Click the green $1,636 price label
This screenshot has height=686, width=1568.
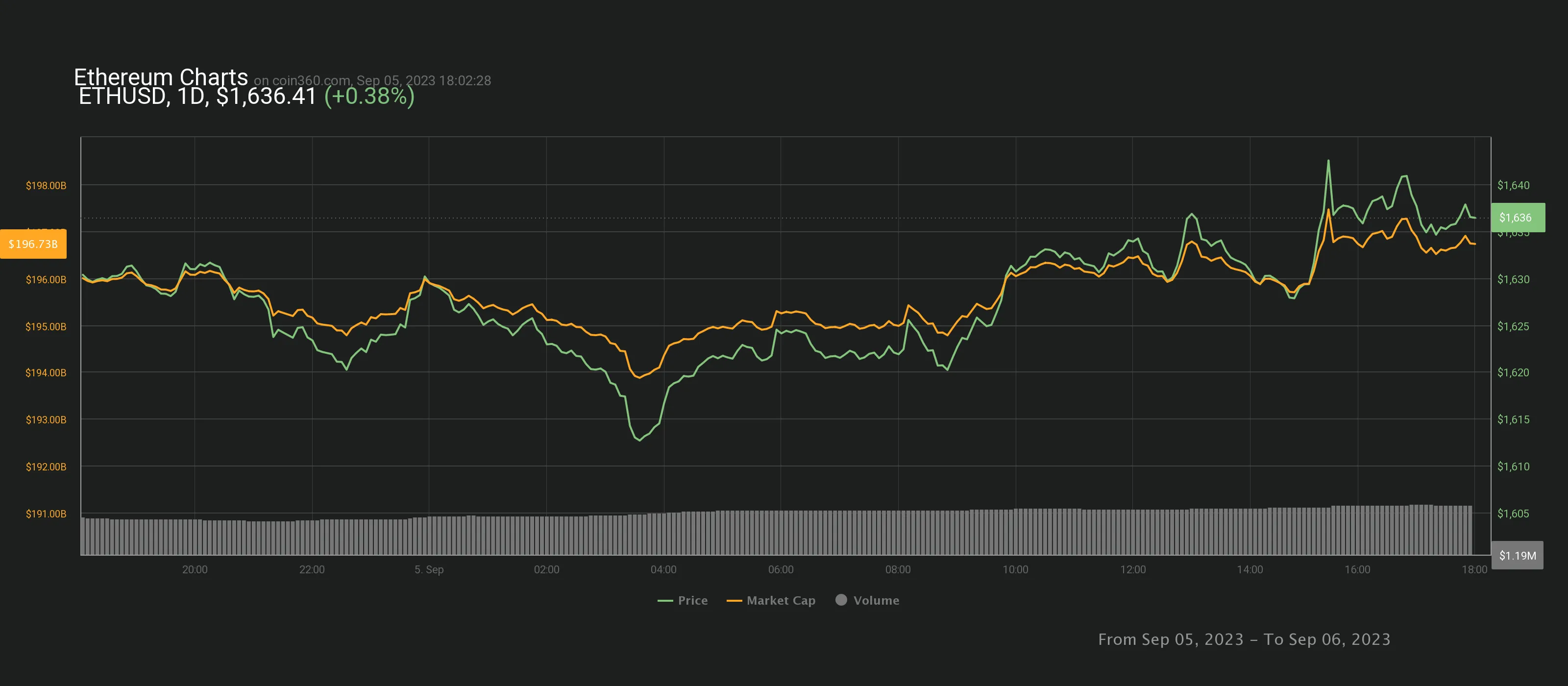(x=1517, y=217)
